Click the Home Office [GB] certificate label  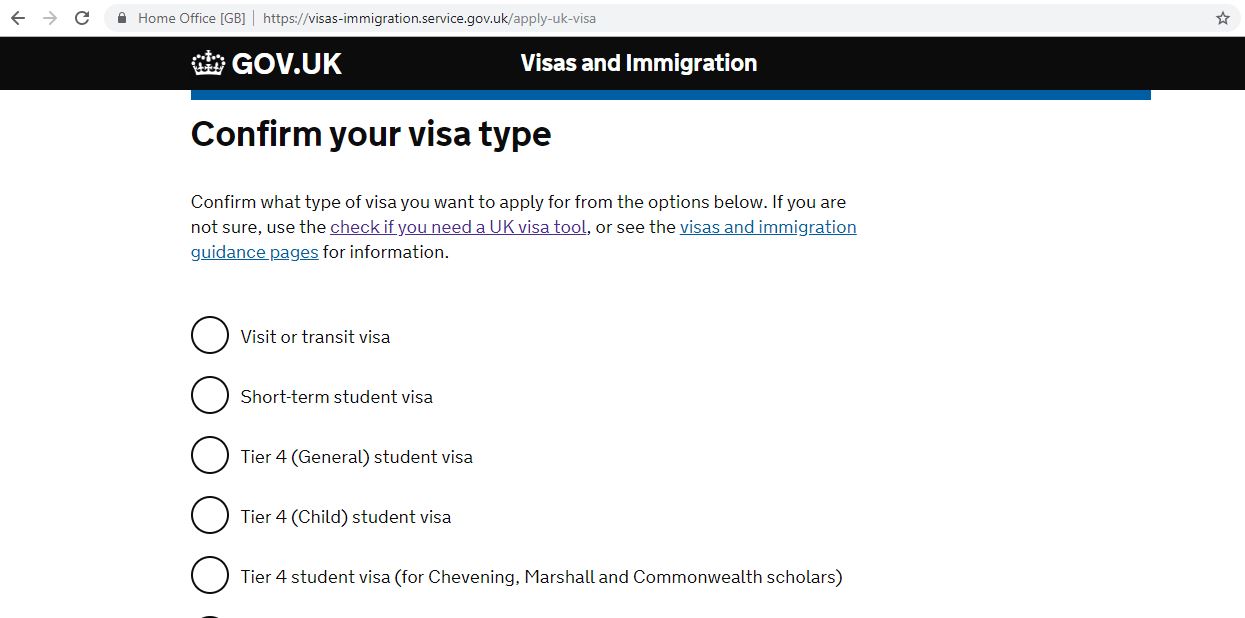point(191,18)
